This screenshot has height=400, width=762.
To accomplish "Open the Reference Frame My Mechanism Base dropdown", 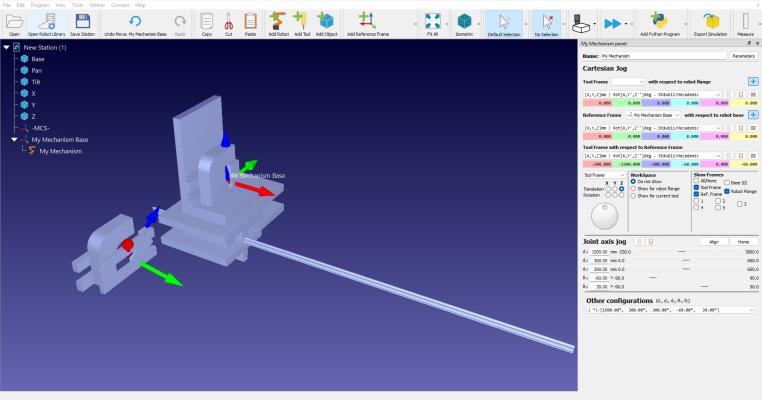I will [653, 115].
